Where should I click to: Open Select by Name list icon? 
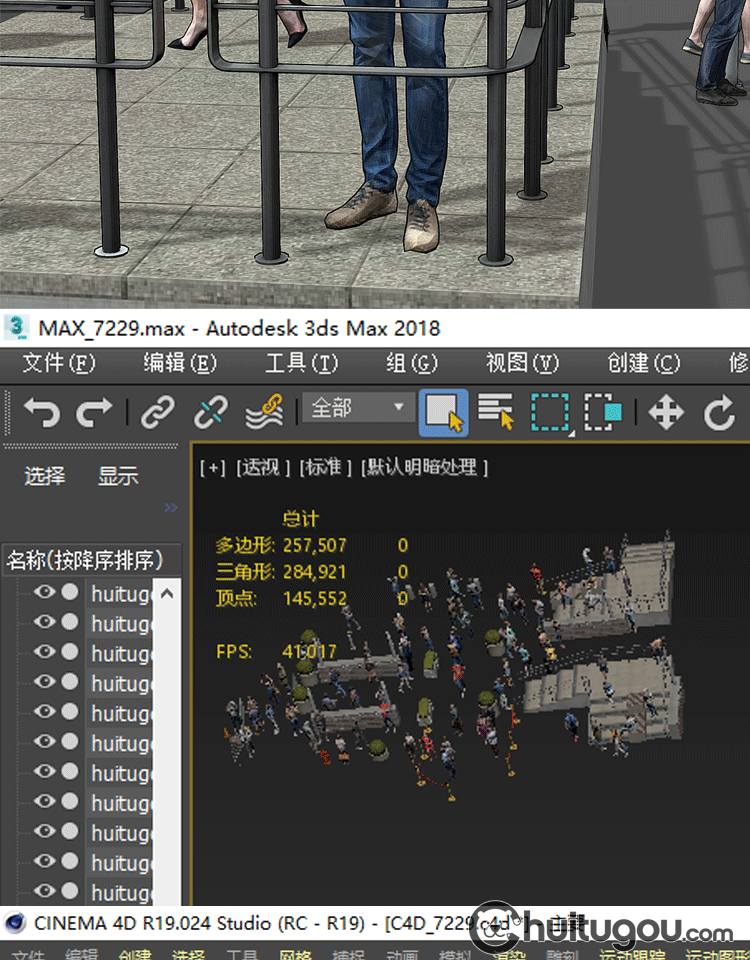pos(496,411)
